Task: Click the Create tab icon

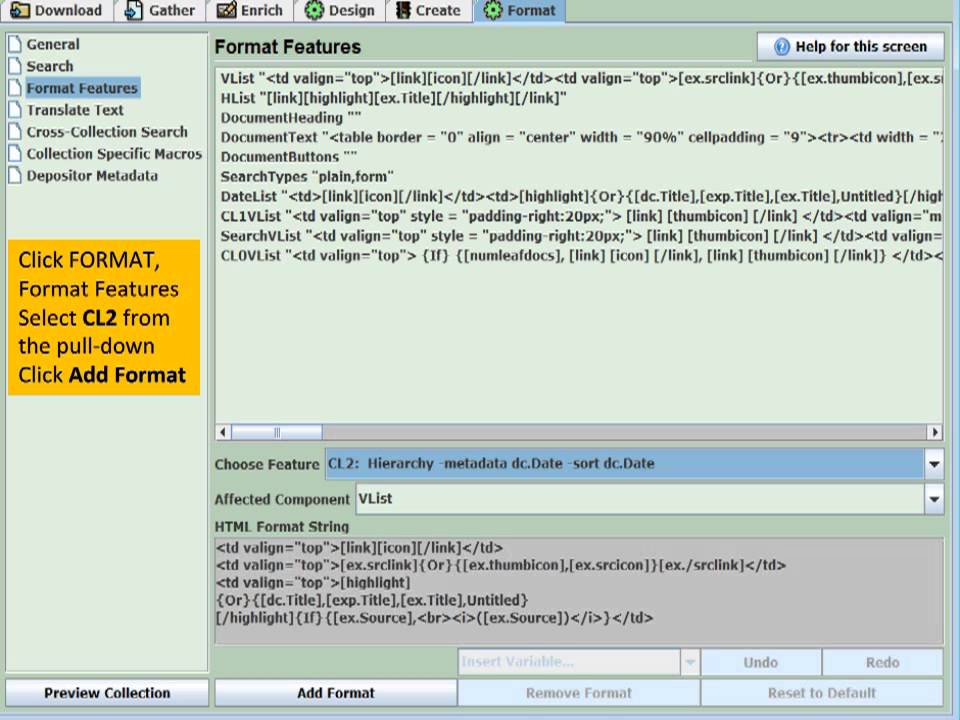Action: (403, 10)
